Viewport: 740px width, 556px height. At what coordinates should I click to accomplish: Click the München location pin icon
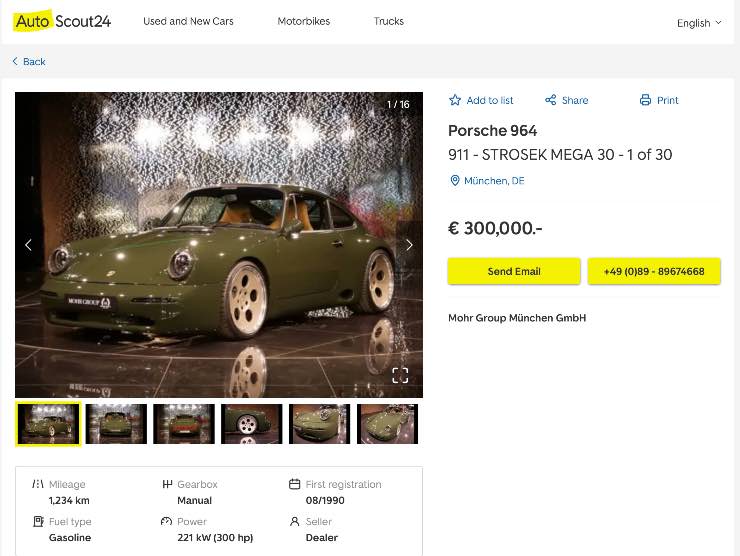(455, 181)
